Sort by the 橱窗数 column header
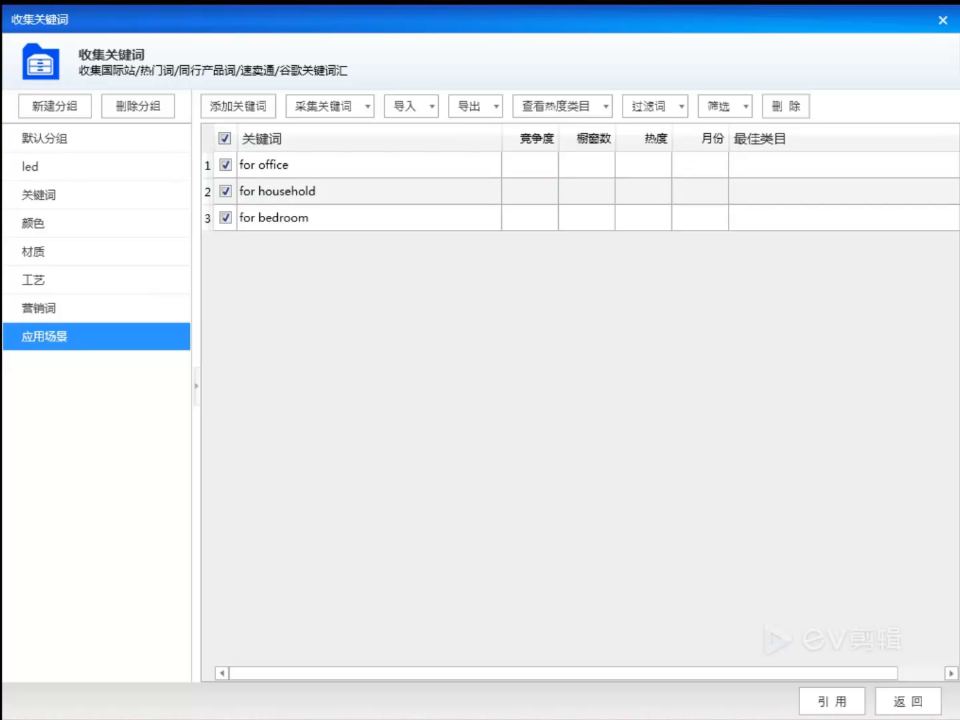Image resolution: width=960 pixels, height=720 pixels. coord(587,138)
